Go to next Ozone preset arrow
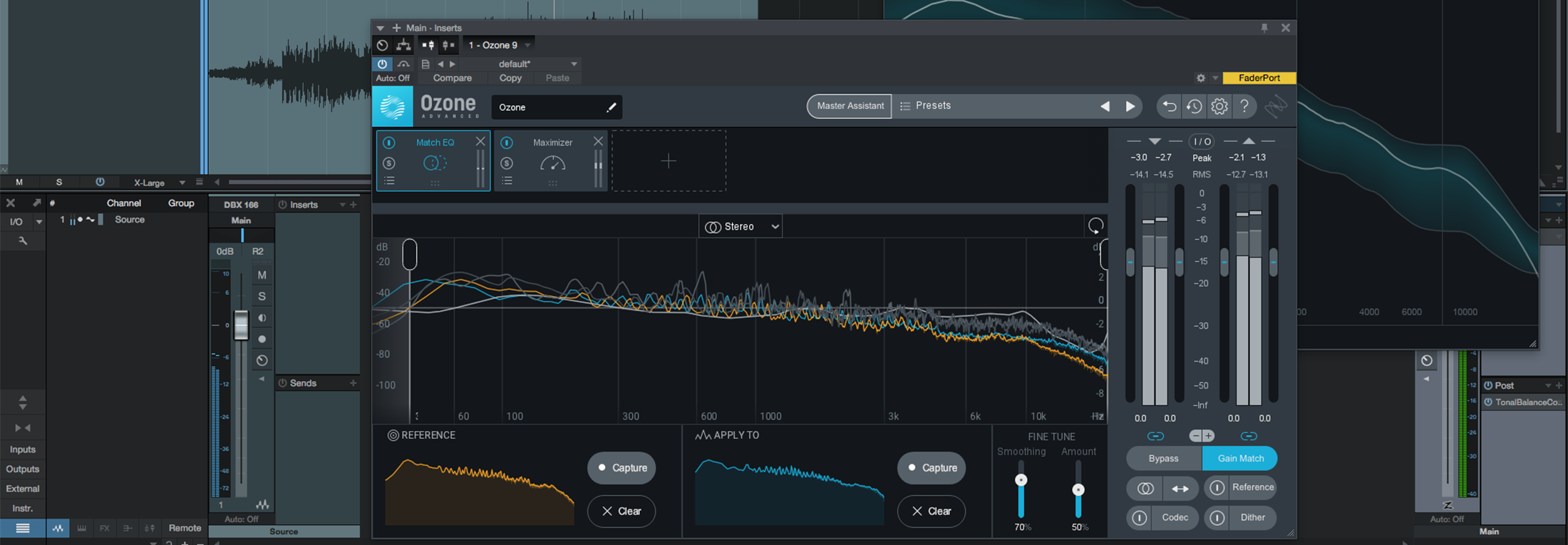Screen dimensions: 1568x545 pyautogui.click(x=1130, y=106)
